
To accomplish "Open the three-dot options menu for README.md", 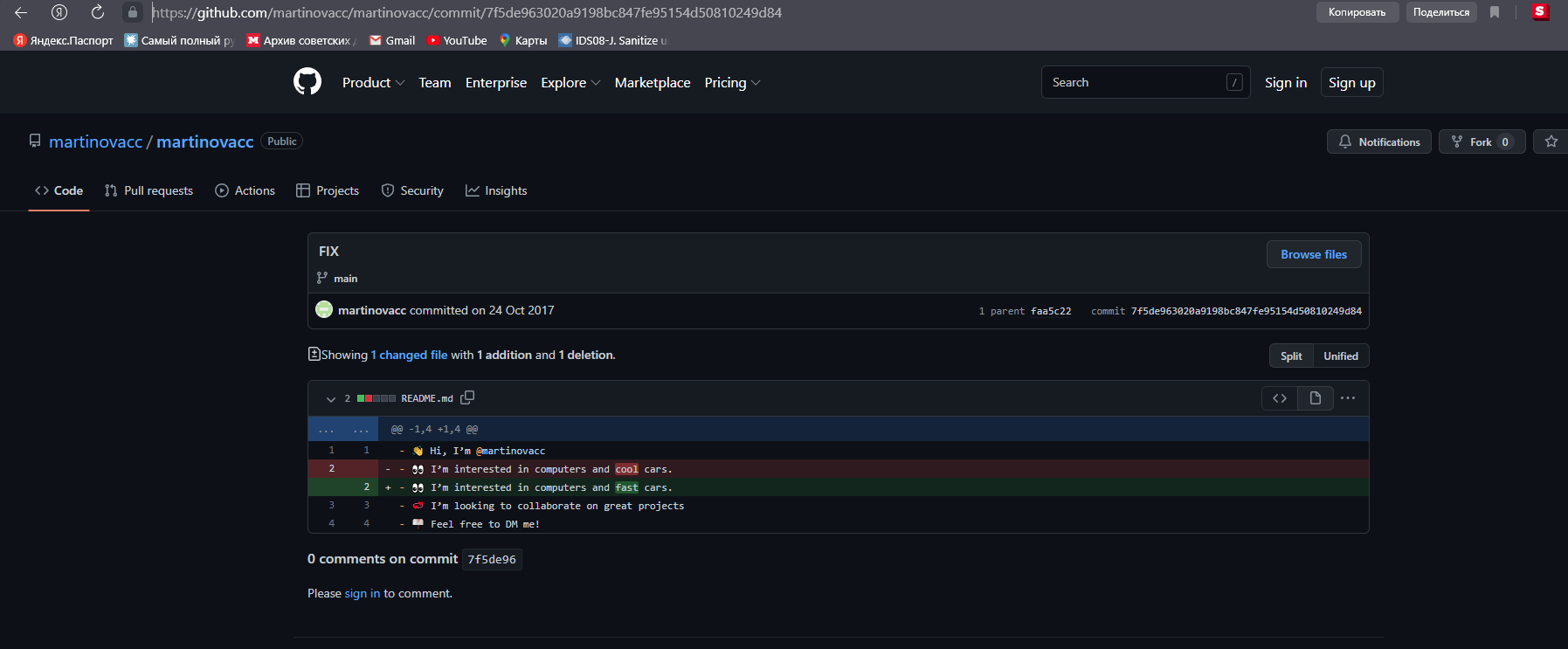I will click(1348, 398).
